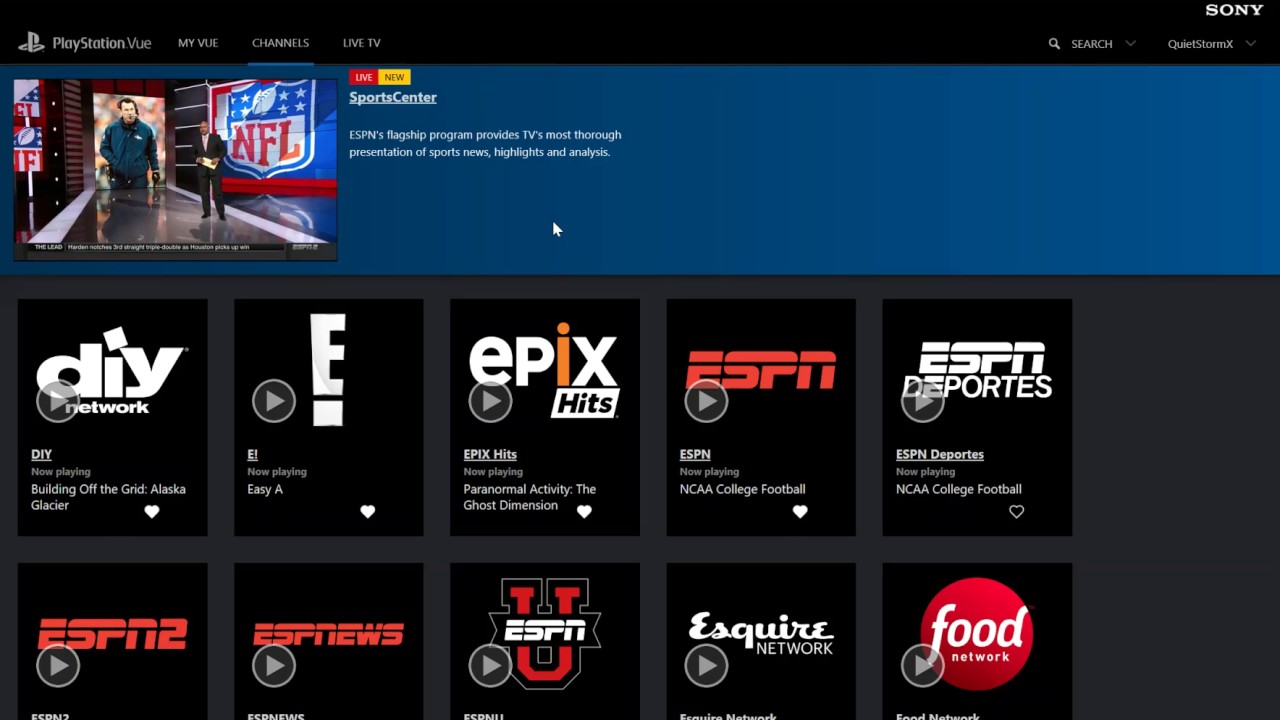Click 'Paranormal Activity: The Ghost Dimension' text
1280x720 pixels.
pyautogui.click(x=529, y=497)
